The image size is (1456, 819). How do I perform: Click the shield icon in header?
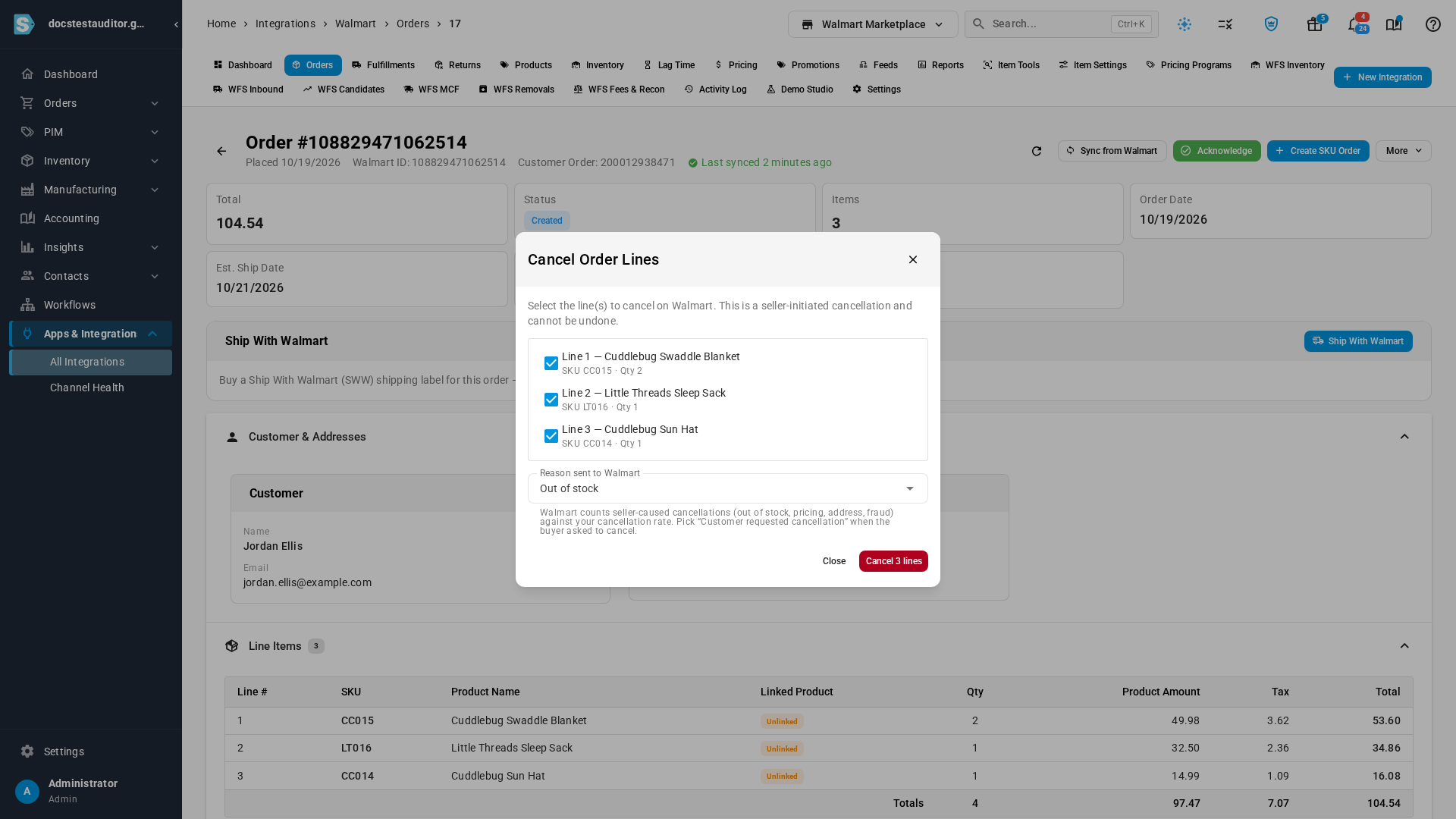click(x=1271, y=24)
